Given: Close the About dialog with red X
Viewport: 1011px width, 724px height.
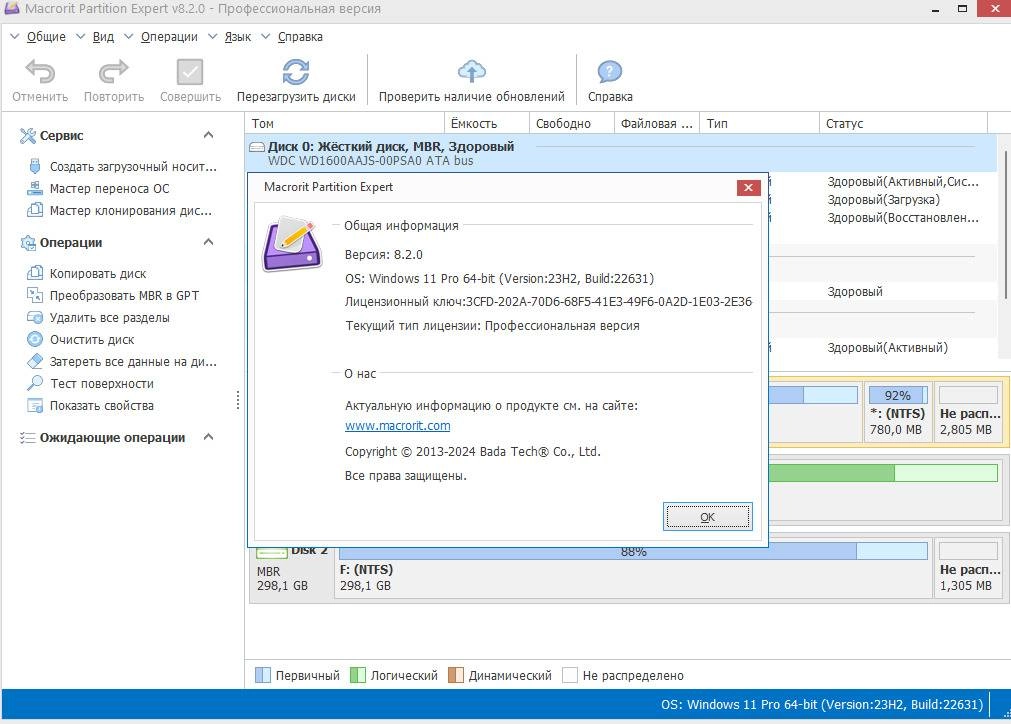Looking at the screenshot, I should click(x=748, y=188).
